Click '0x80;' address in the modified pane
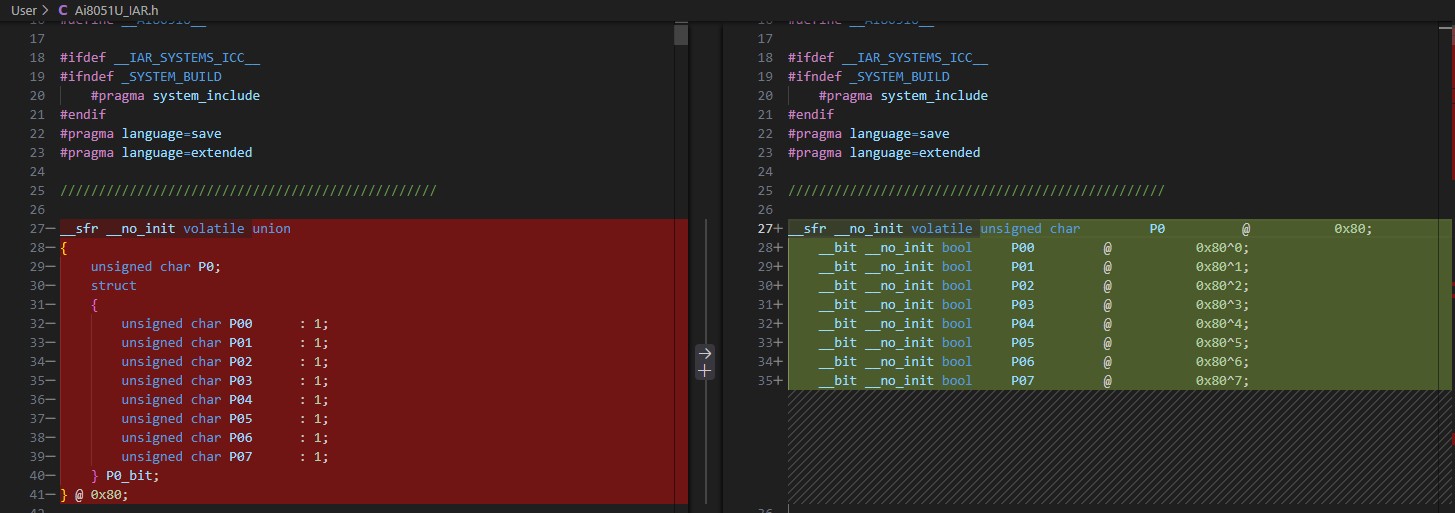Image resolution: width=1455 pixels, height=513 pixels. (1353, 229)
